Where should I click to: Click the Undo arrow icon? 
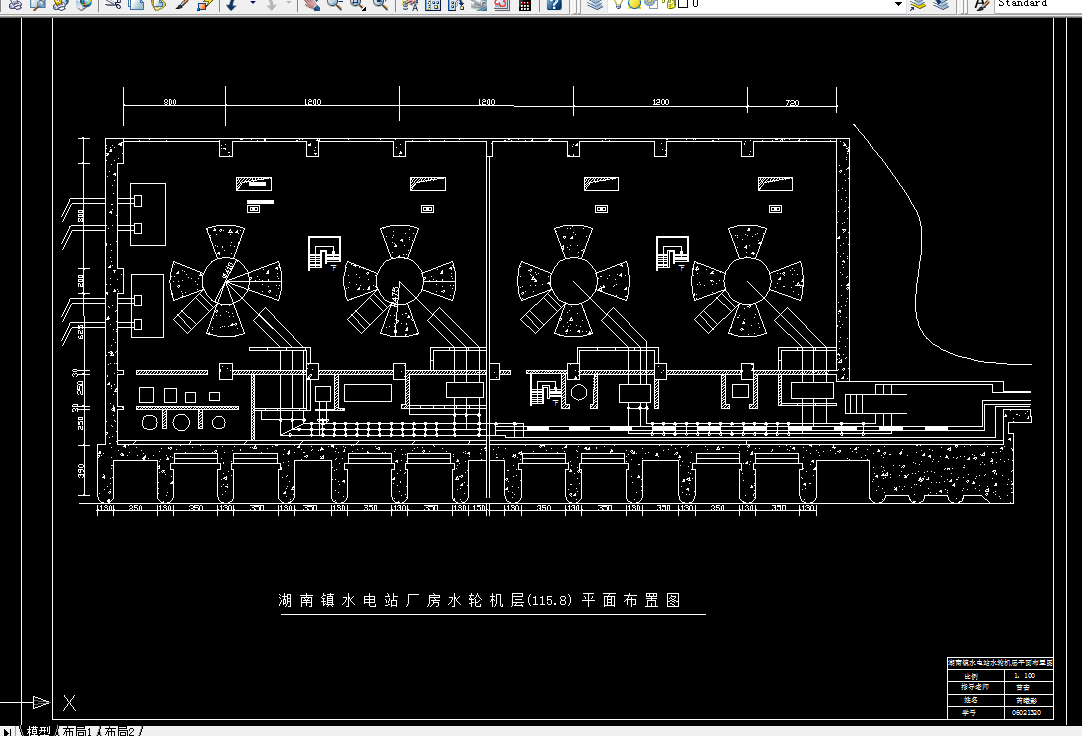coord(231,5)
